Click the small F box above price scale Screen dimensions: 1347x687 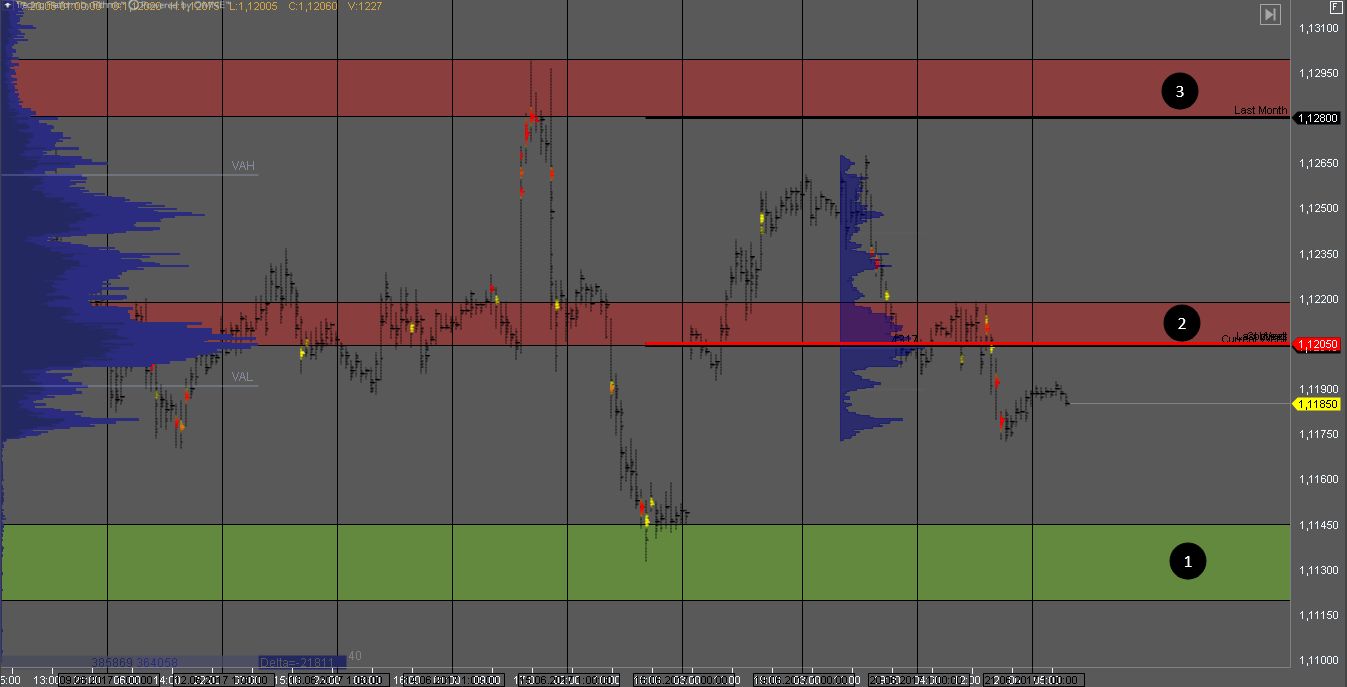point(1335,8)
